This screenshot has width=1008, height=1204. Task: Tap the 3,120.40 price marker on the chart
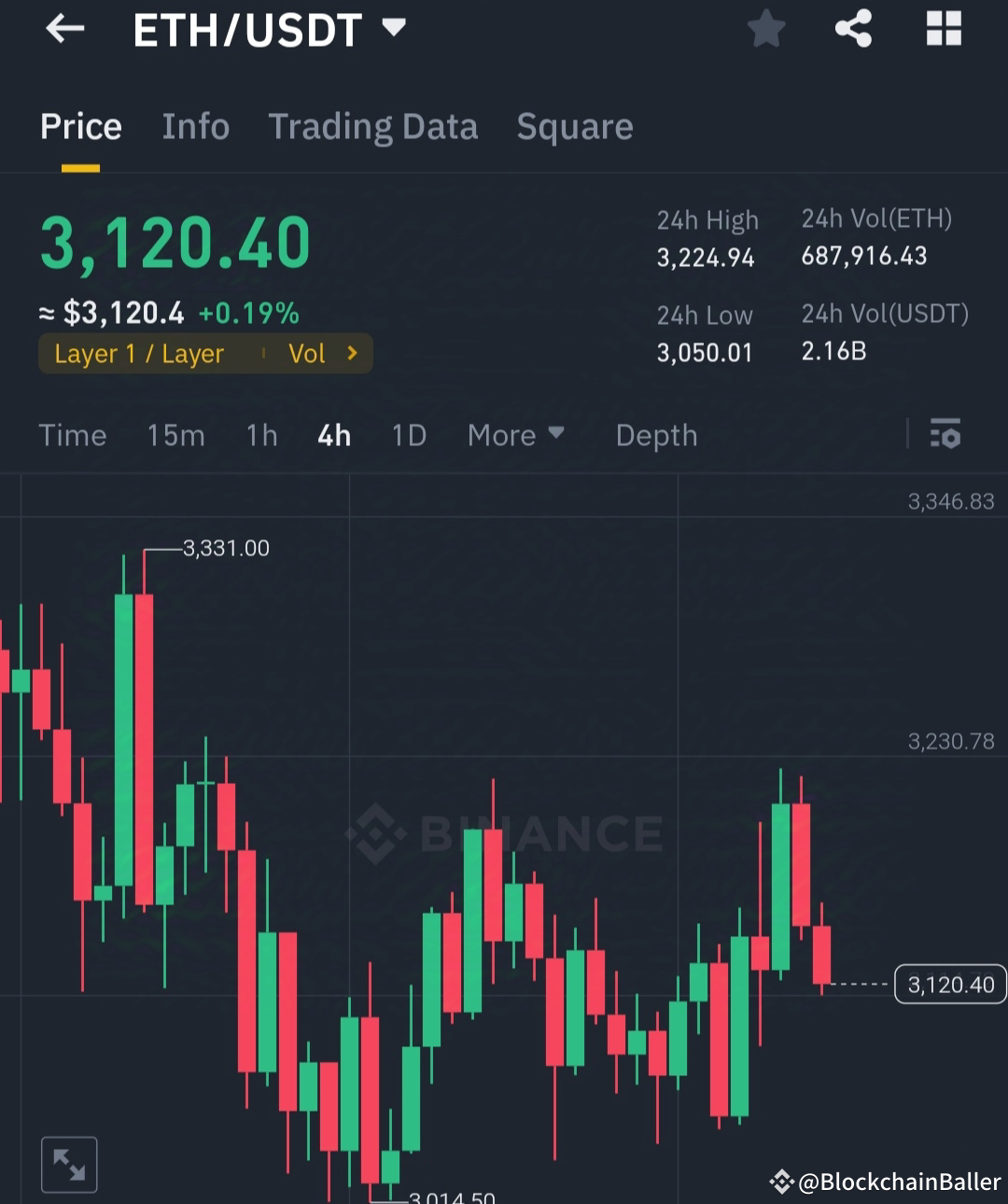tap(950, 984)
